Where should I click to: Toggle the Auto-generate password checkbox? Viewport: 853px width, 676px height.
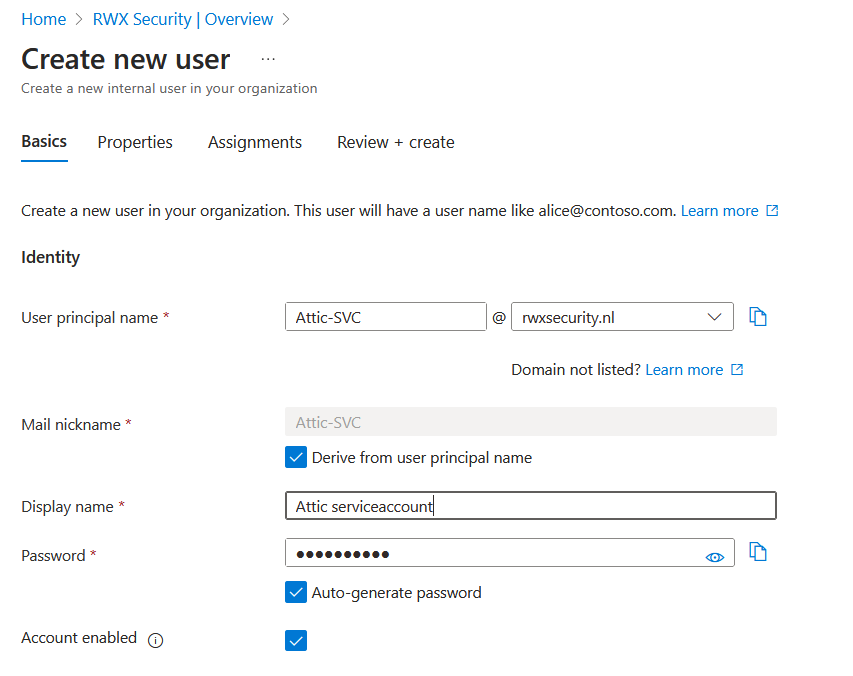click(x=296, y=593)
